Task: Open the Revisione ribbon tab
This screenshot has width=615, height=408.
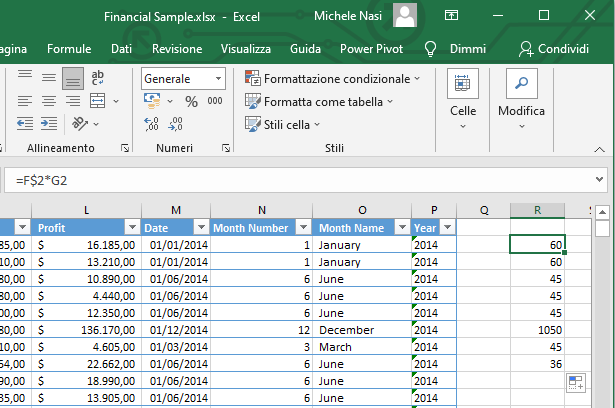Action: [176, 49]
